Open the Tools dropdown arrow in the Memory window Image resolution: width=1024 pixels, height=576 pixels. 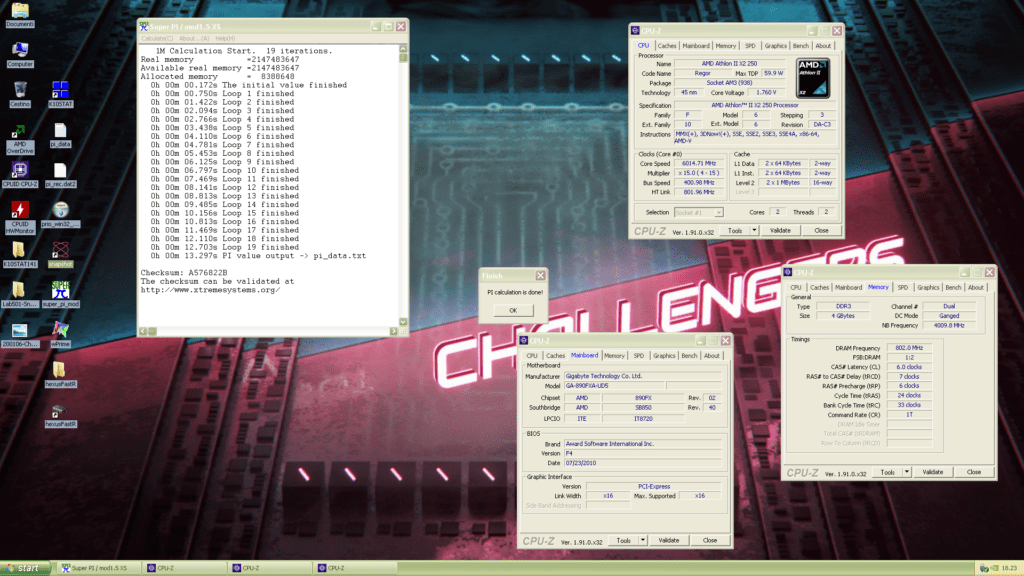(x=906, y=472)
